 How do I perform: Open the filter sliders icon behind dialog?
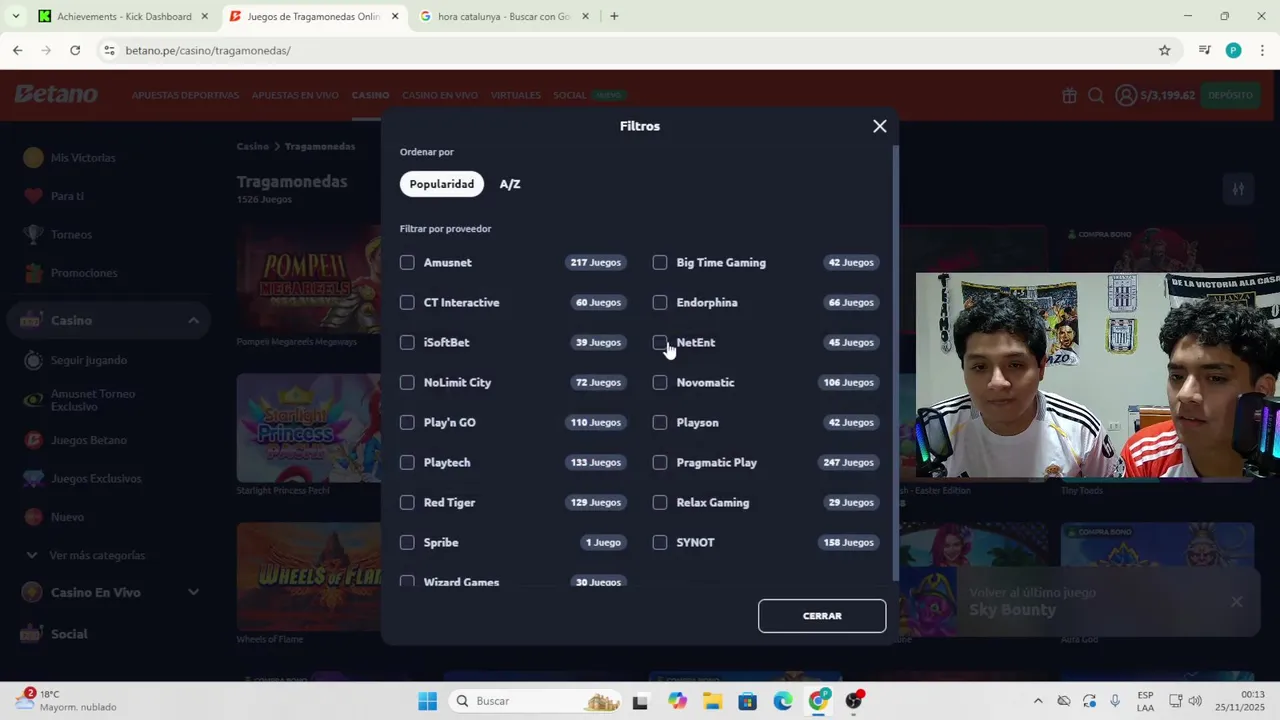click(1238, 188)
